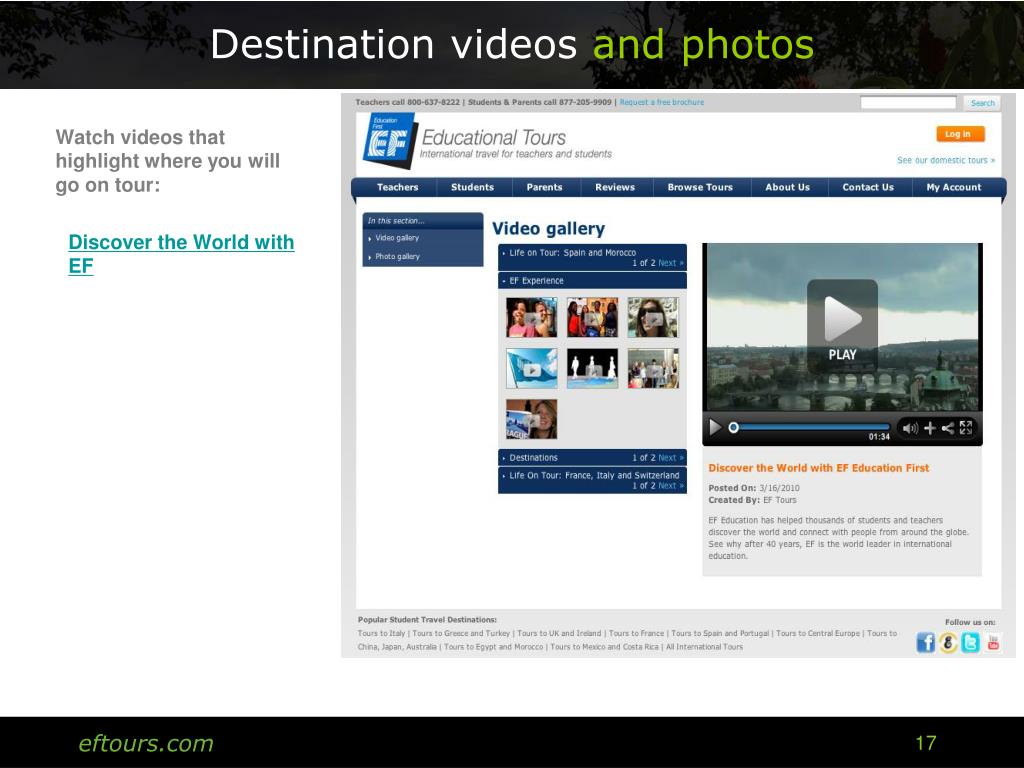This screenshot has height=768, width=1024.
Task: Click the plus icon on the video player
Action: (x=930, y=428)
